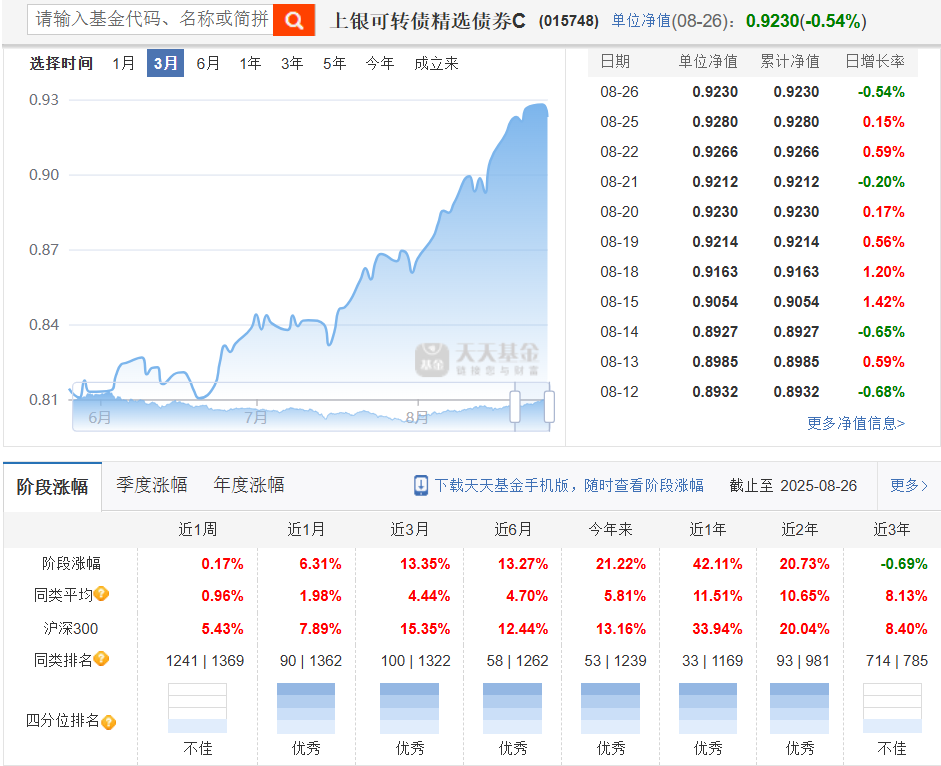Click the 截止至 2025-08-26 date text

793,485
